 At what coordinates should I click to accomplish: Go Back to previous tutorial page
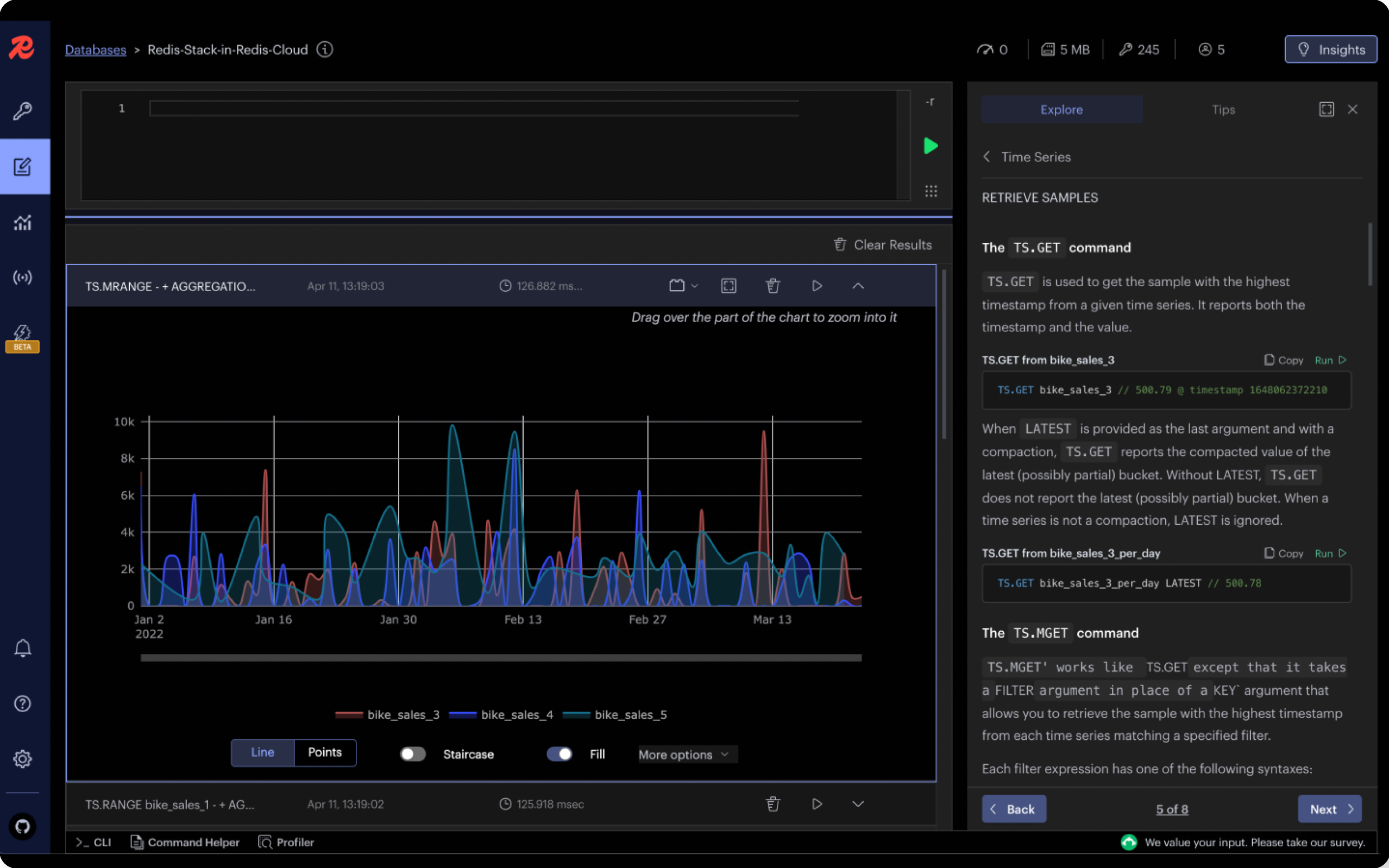(1014, 808)
